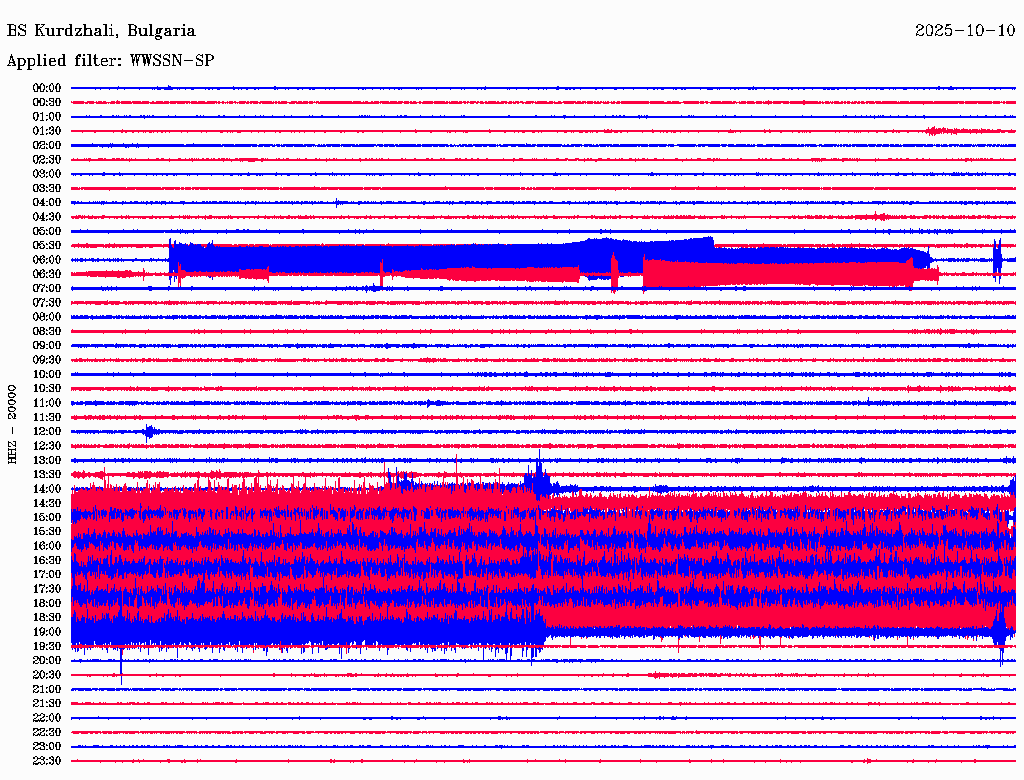Select the 04:00 time label
The image size is (1024, 780).
(x=47, y=203)
